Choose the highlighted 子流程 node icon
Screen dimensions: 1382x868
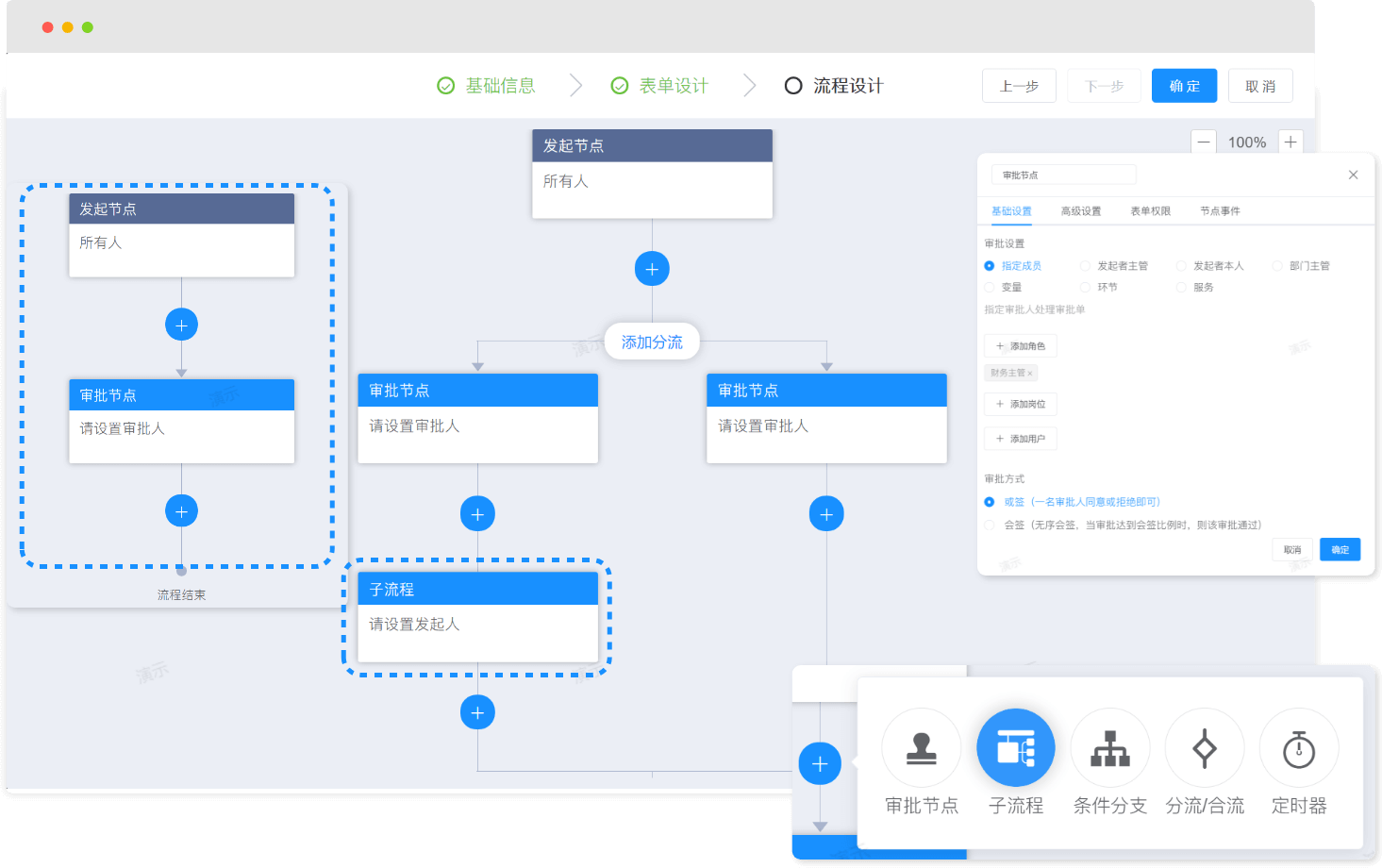(1015, 748)
